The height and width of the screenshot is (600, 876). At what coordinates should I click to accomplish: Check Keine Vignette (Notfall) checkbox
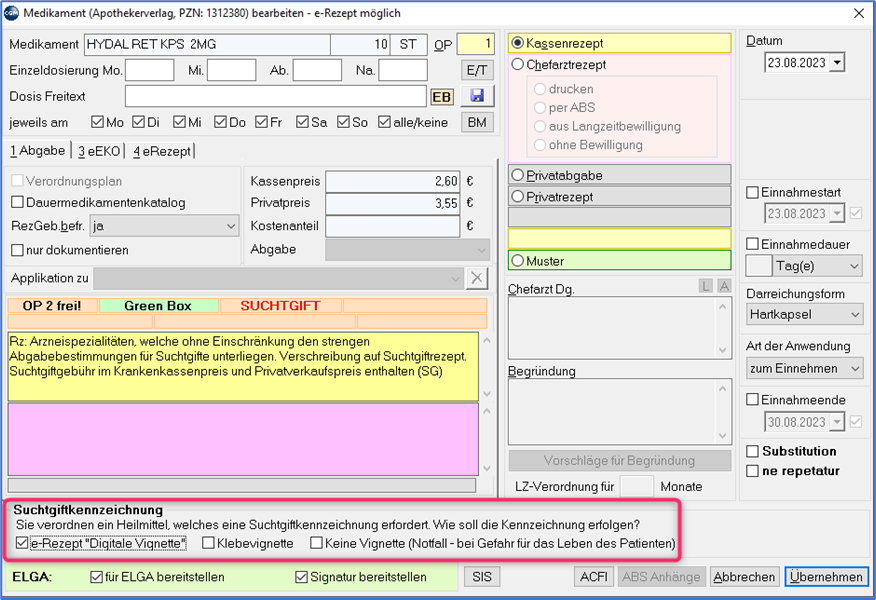pyautogui.click(x=316, y=542)
